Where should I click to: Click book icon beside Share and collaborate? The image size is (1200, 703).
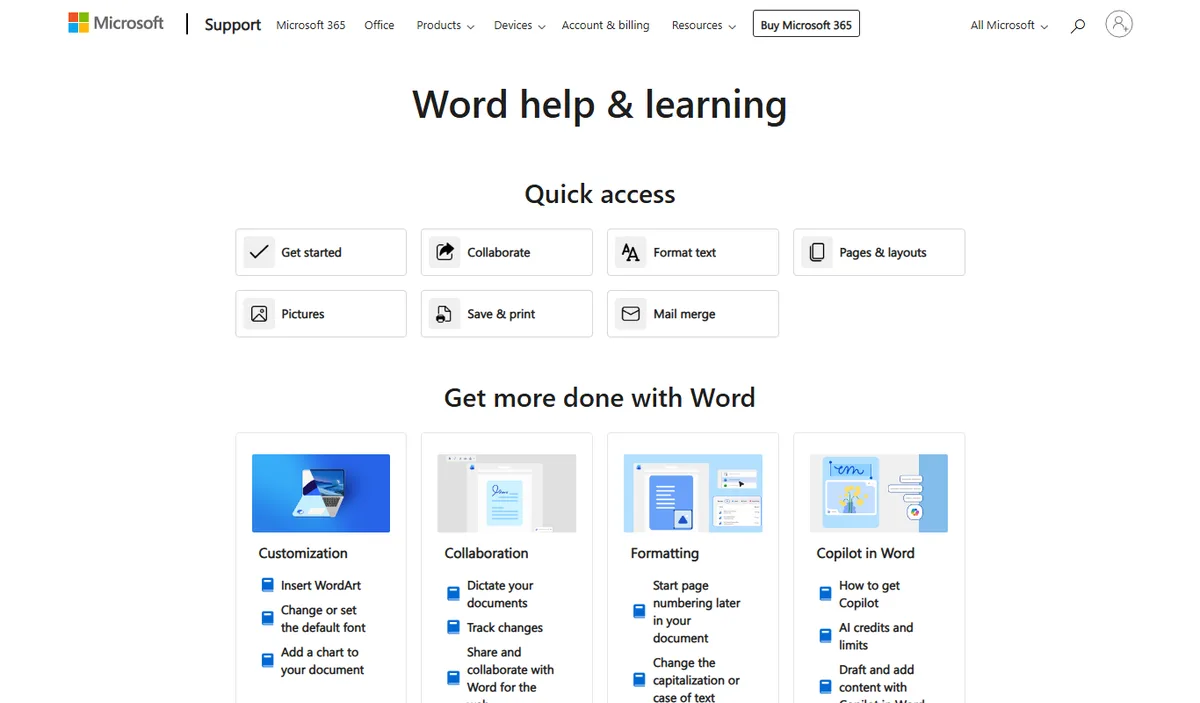click(x=453, y=678)
